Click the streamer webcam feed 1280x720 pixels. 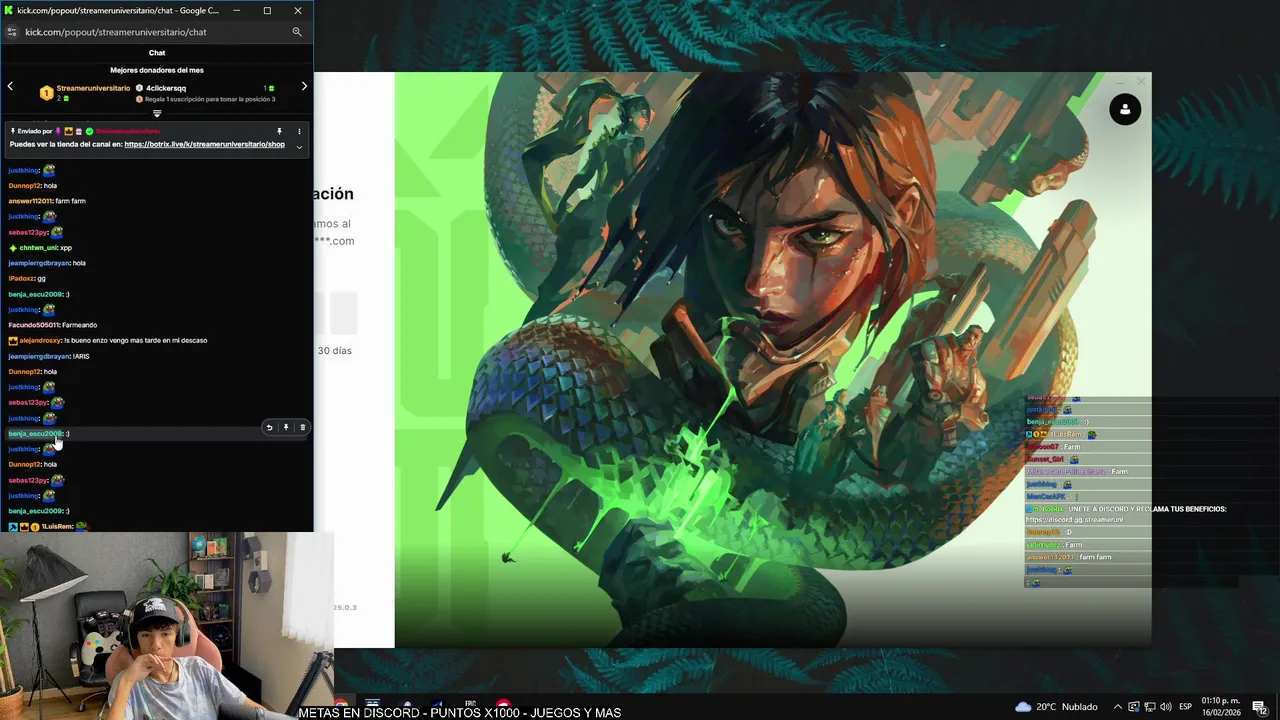pyautogui.click(x=166, y=626)
